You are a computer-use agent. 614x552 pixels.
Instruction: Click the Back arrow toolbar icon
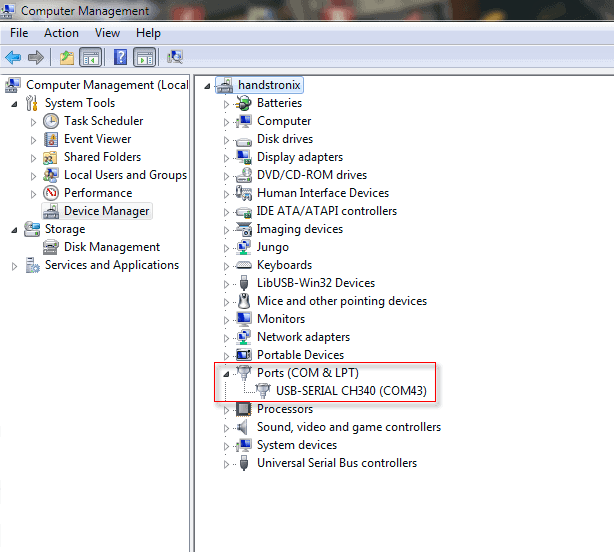(13, 58)
